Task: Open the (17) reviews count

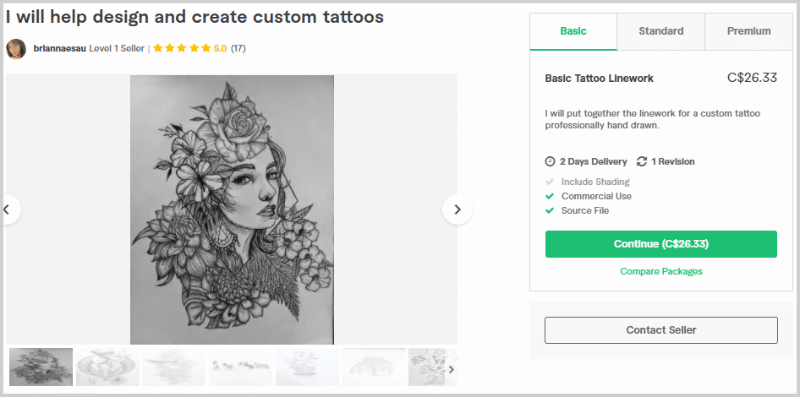Action: pos(238,48)
